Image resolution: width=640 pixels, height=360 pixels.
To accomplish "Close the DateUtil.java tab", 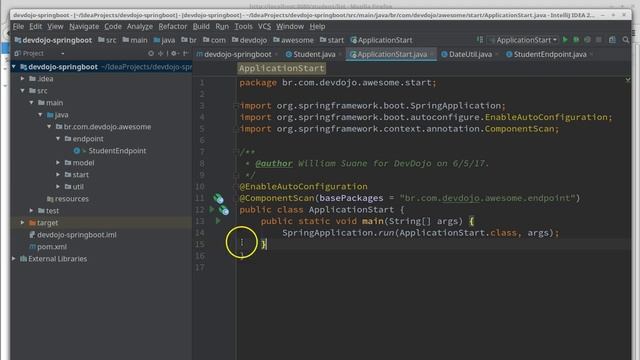I will [496, 54].
